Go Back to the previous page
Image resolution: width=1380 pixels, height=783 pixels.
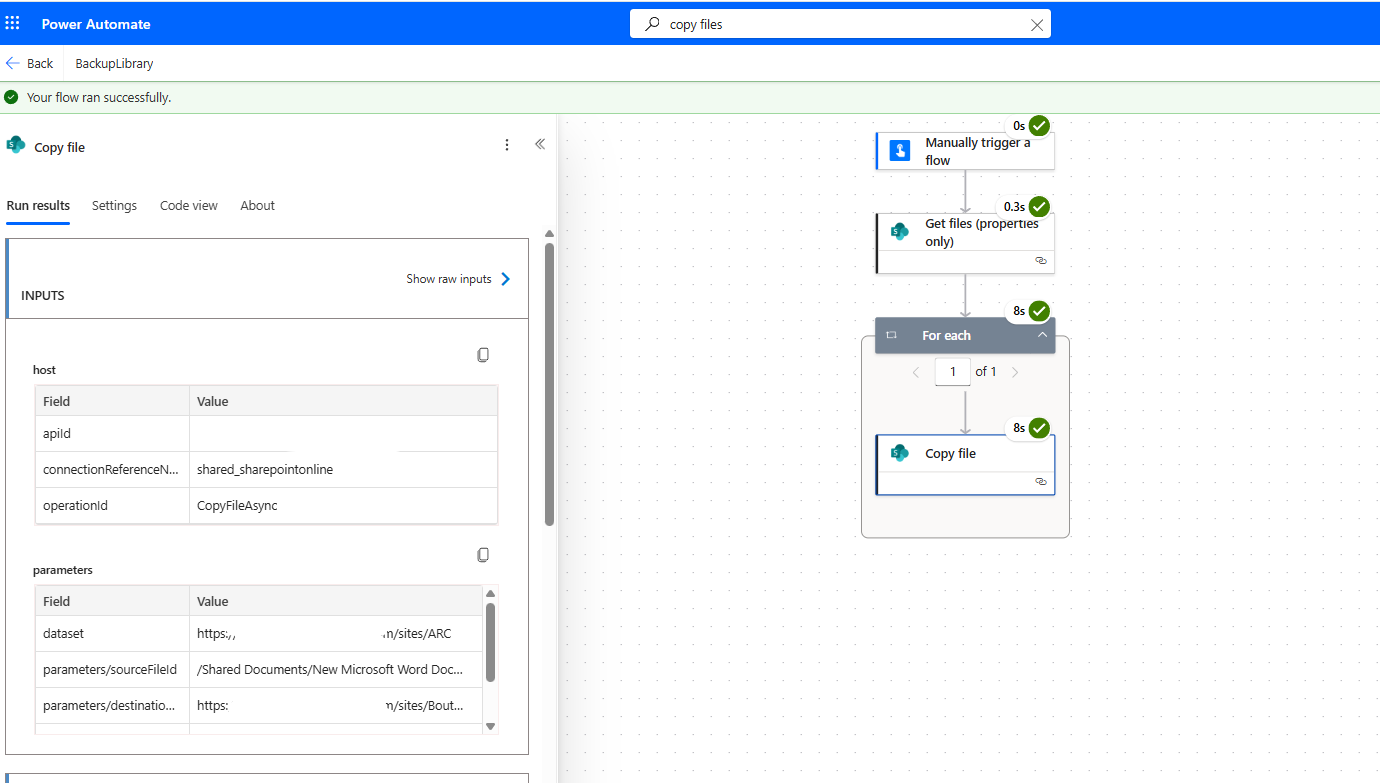[x=30, y=63]
